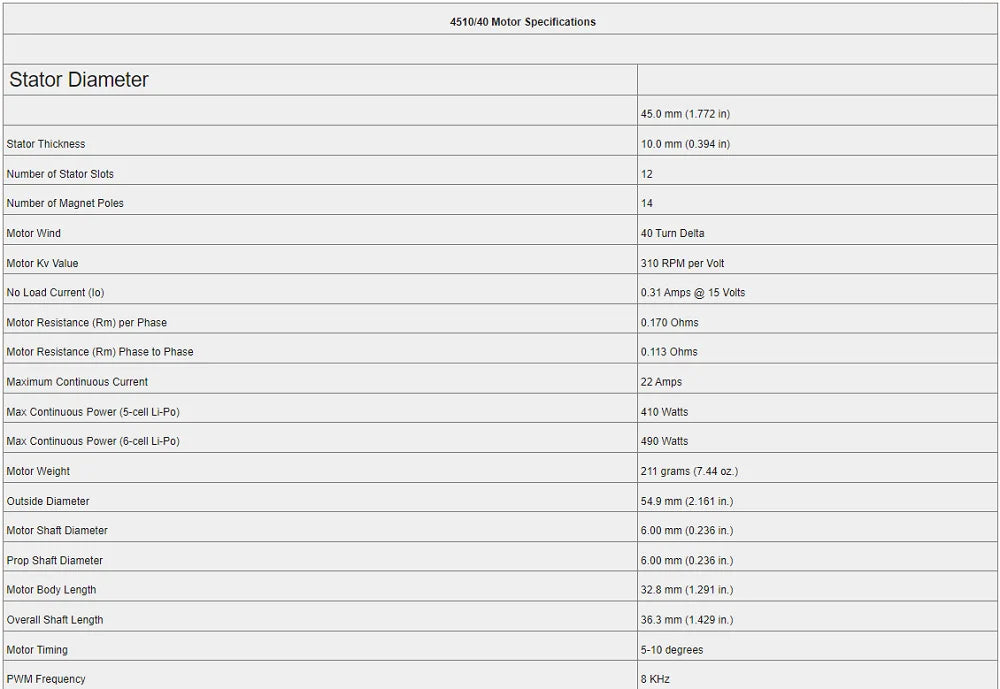The width and height of the screenshot is (1000, 689).
Task: Select the Maximum Continuous Current label
Action: point(77,382)
